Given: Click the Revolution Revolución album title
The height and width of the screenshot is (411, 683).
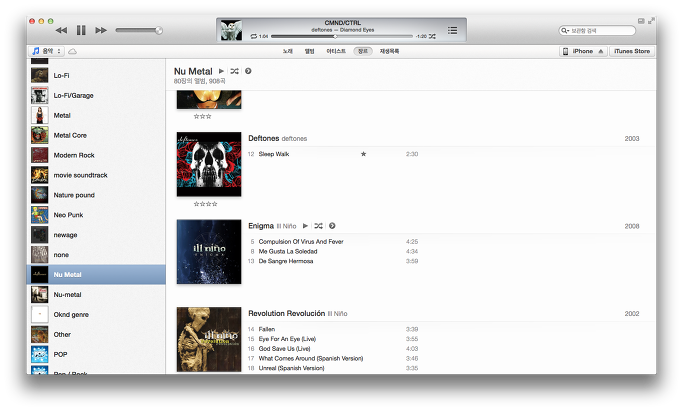Looking at the screenshot, I should (x=286, y=313).
